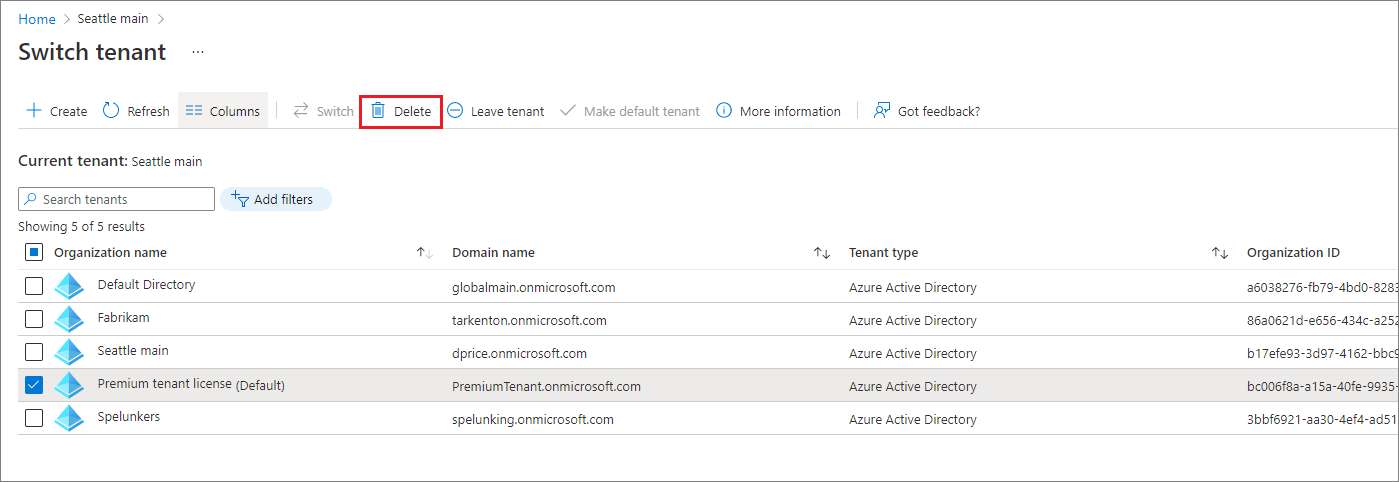The width and height of the screenshot is (1399, 482).
Task: Click the Premium tenant license icon
Action: (69, 385)
